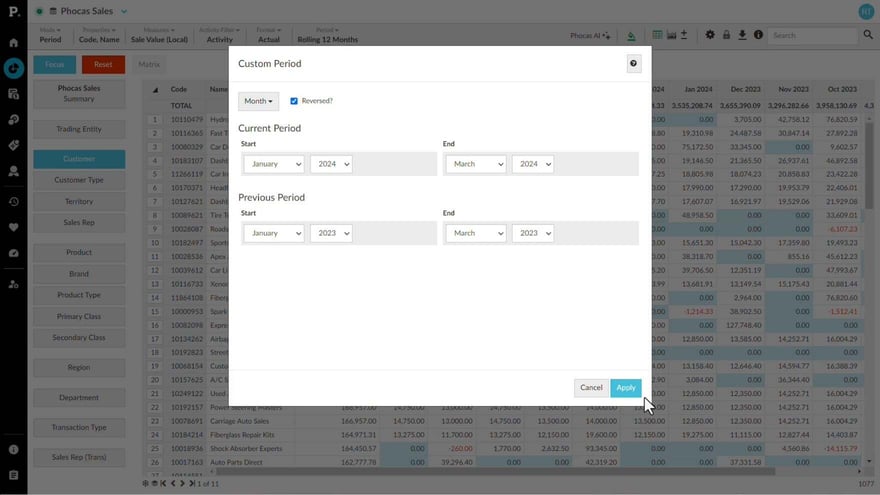880x495 pixels.
Task: Open Current Period end year dropdown
Action: point(532,164)
